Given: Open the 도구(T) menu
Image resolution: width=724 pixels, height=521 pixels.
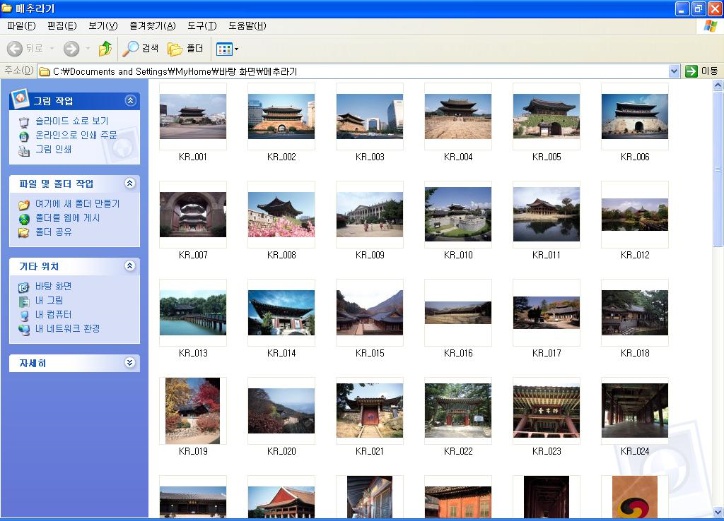Looking at the screenshot, I should coord(202,26).
